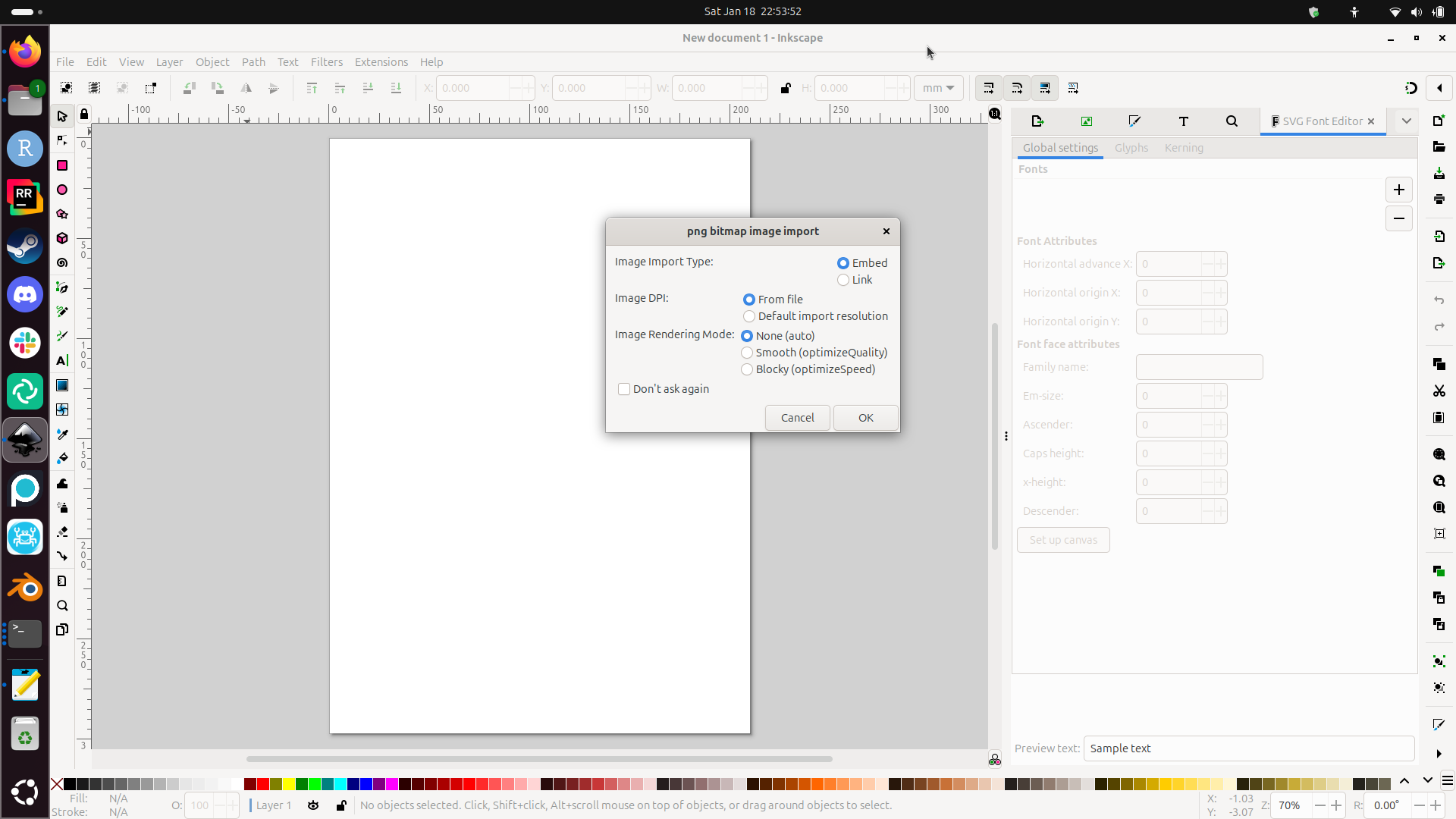1456x819 pixels.
Task: Select the Paint bucket tool
Action: 62,458
